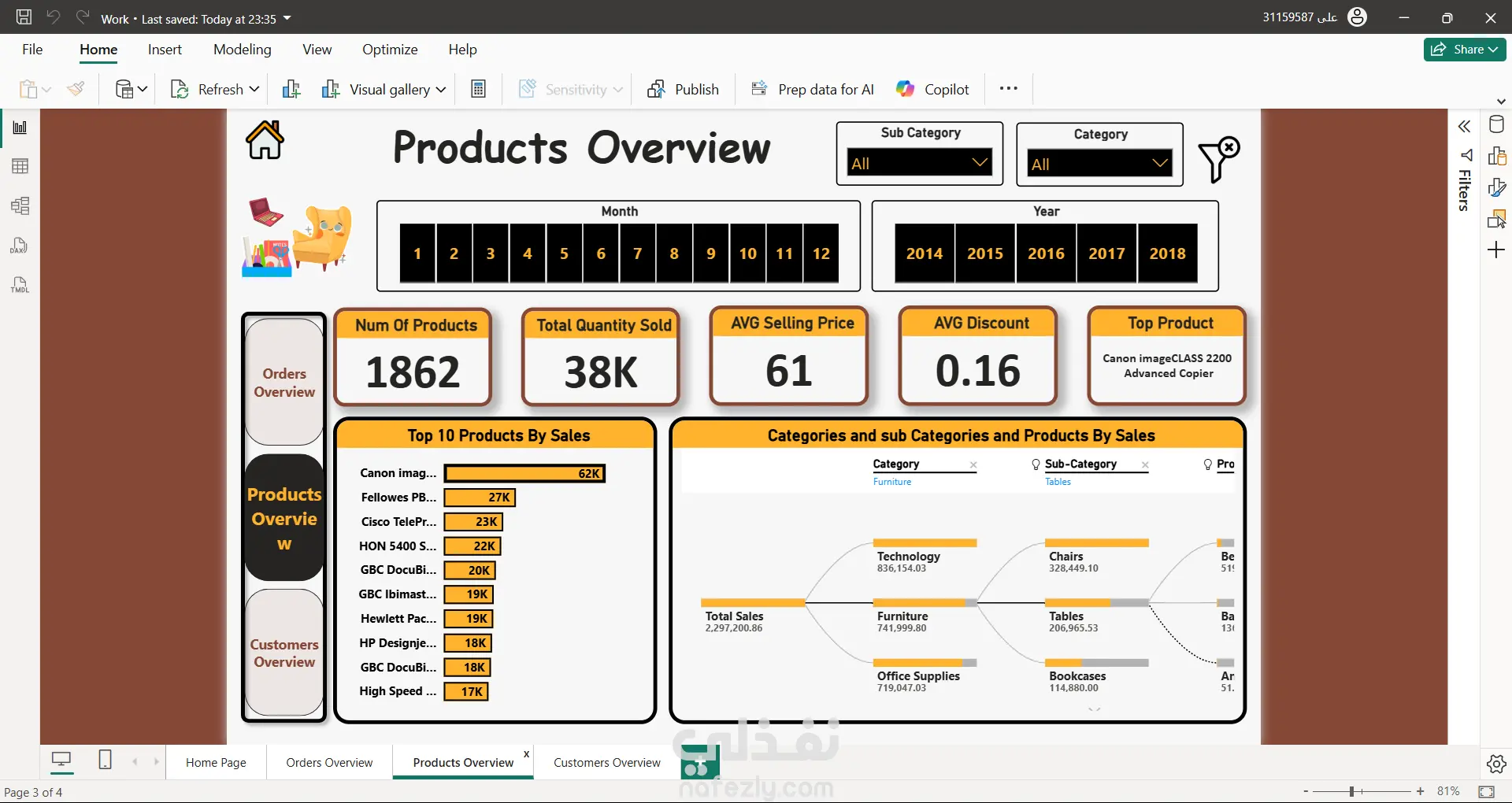
Task: Expand the Category slicer dropdown
Action: (1099, 164)
